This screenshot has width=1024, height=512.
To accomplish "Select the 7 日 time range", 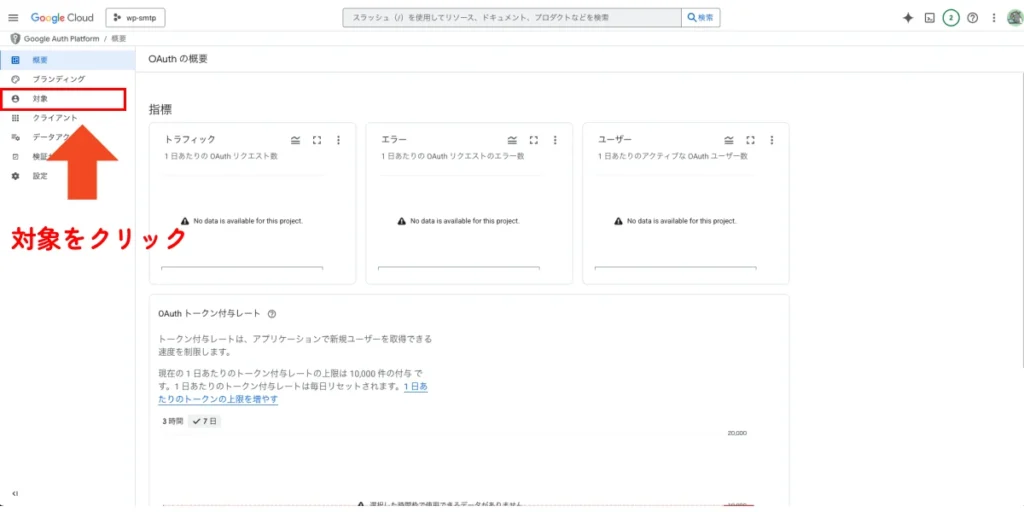I will pyautogui.click(x=205, y=421).
